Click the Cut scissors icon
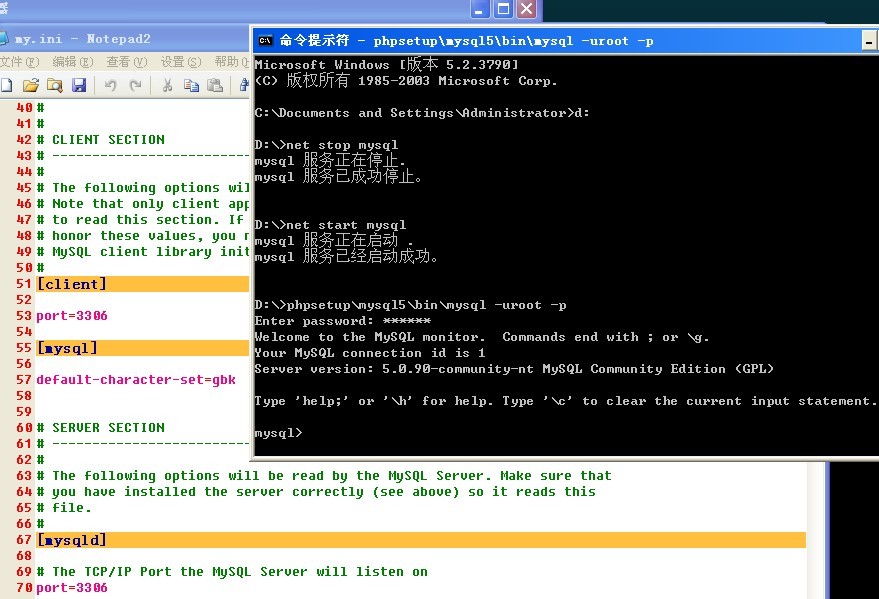This screenshot has height=599, width=879. tap(167, 85)
